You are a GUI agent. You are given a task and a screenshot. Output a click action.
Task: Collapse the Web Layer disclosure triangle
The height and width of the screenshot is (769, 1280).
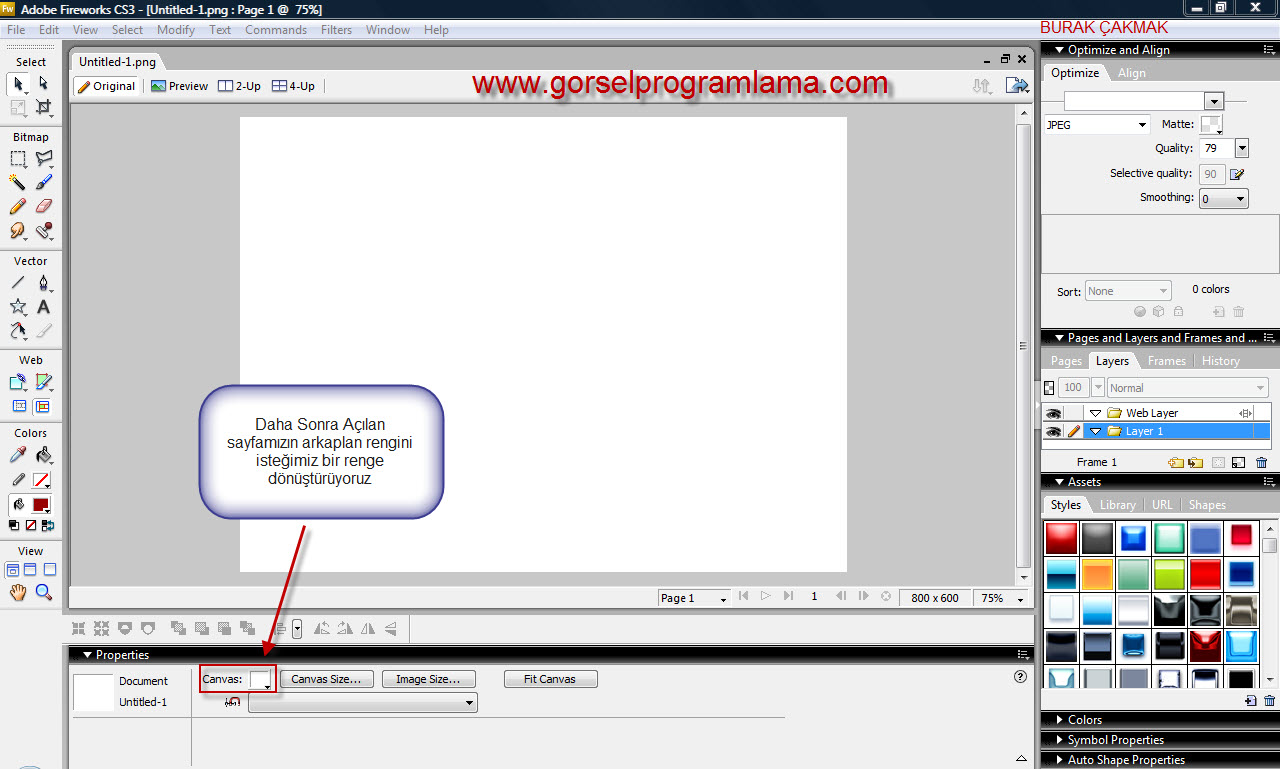[1095, 413]
